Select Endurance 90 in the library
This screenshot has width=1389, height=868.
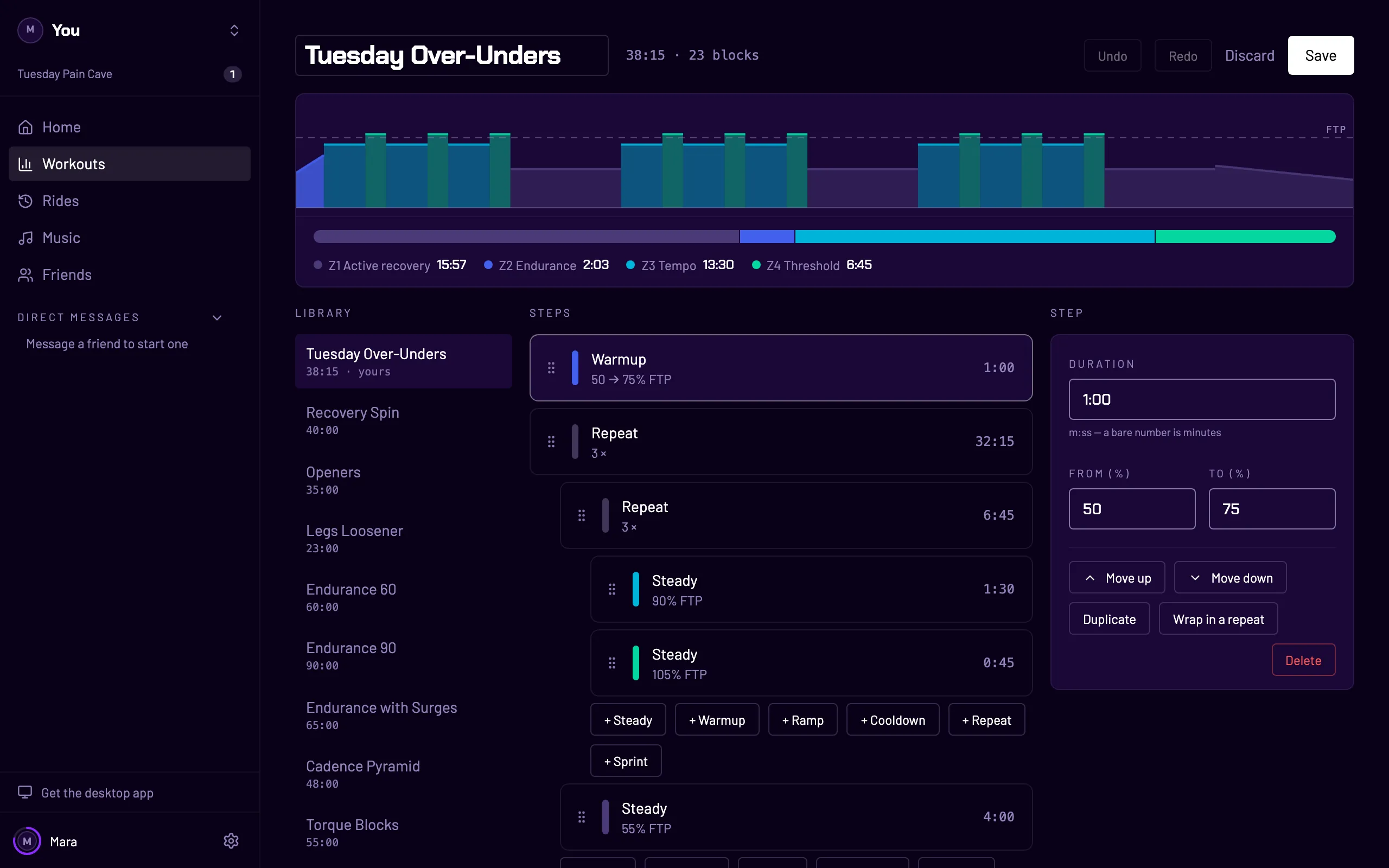pos(404,656)
